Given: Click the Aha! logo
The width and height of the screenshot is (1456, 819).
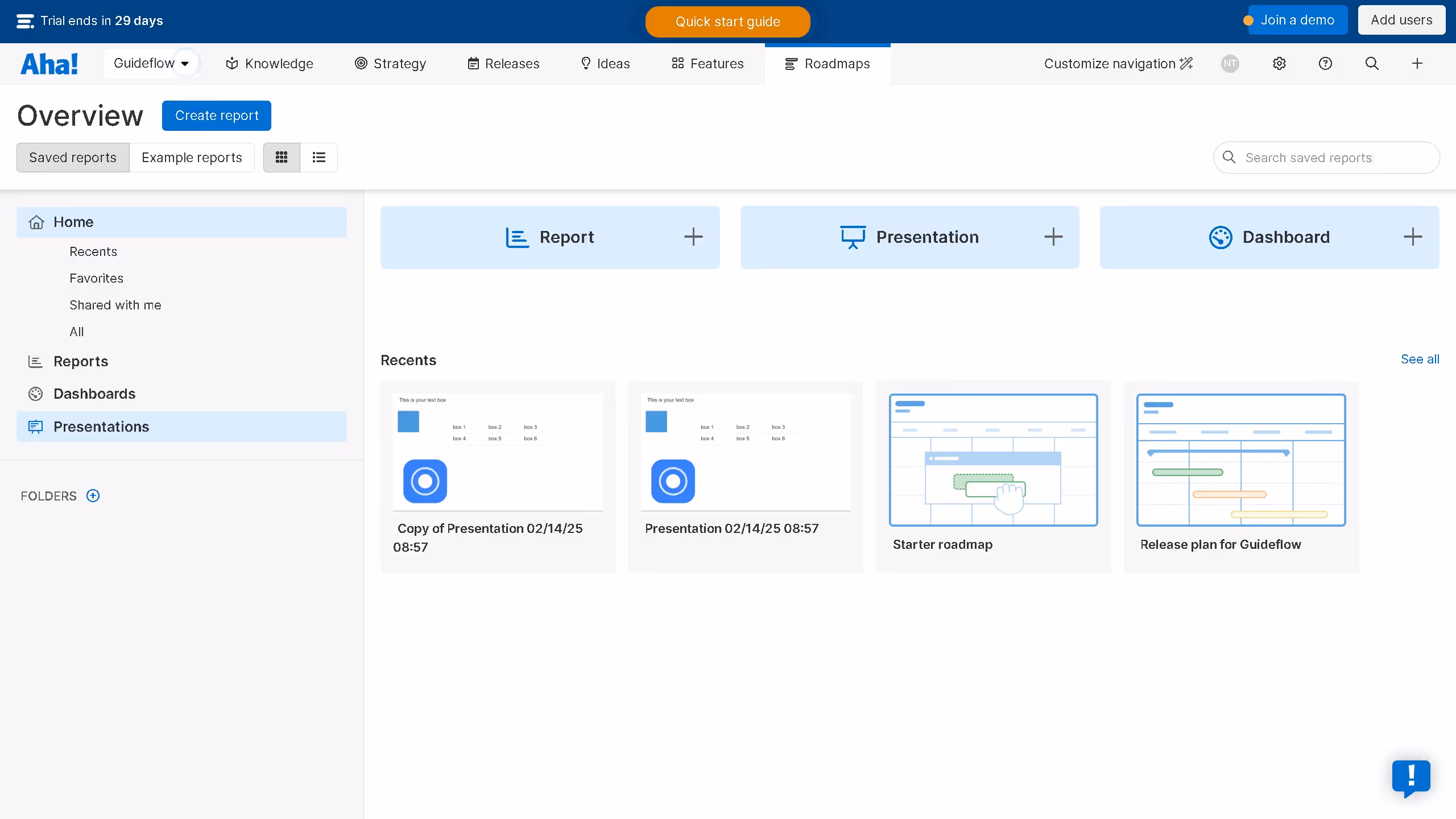Looking at the screenshot, I should pyautogui.click(x=49, y=64).
